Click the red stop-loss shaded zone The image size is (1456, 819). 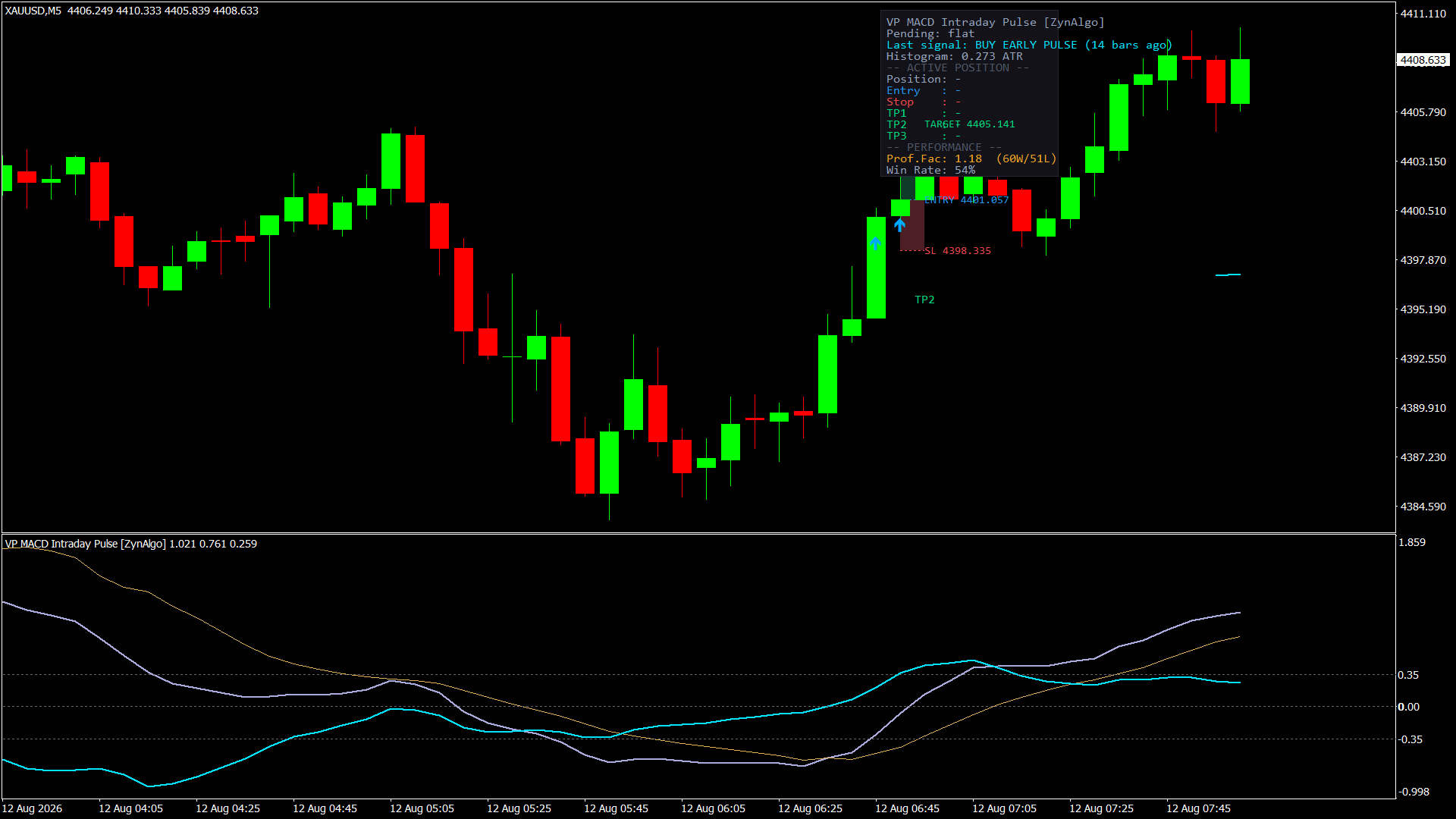pyautogui.click(x=912, y=225)
